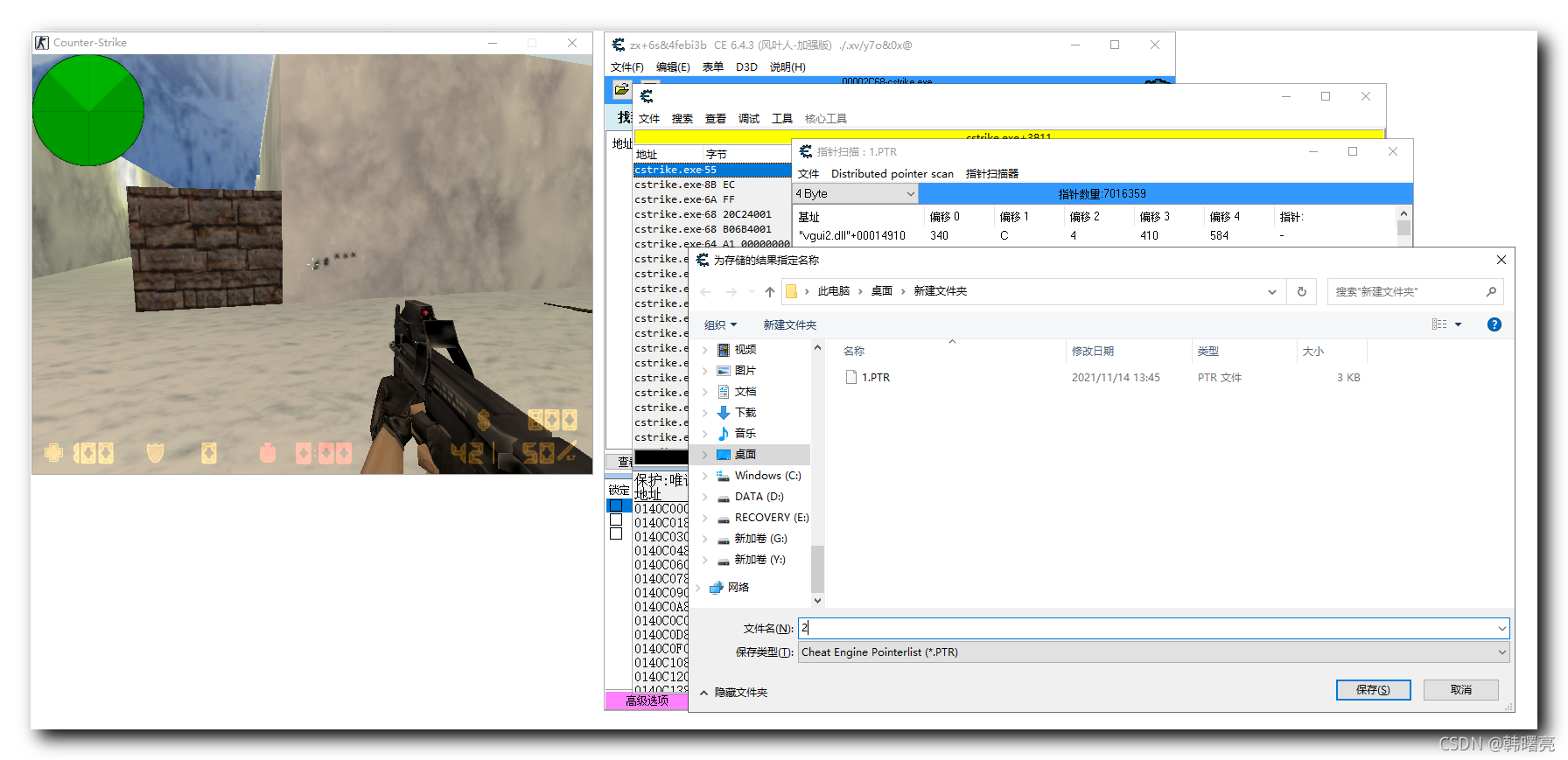
Task: Collapse folders with 隐藏文件夹
Action: (733, 693)
